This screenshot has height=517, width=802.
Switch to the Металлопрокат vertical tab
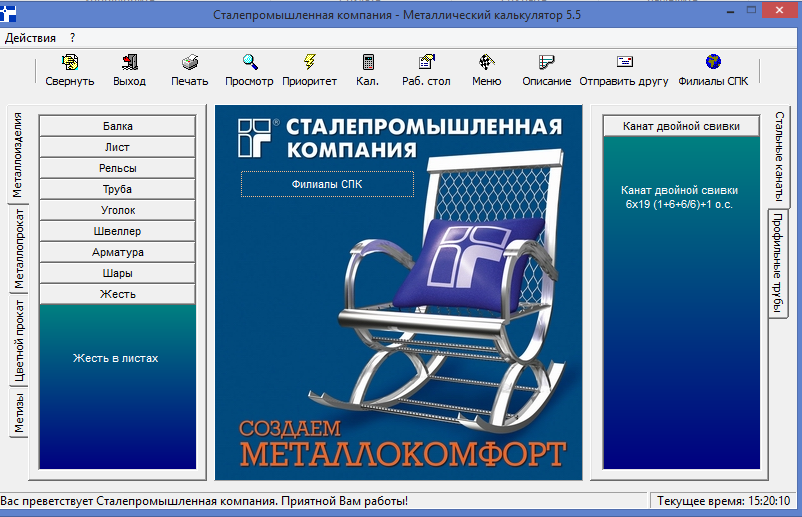pos(18,249)
